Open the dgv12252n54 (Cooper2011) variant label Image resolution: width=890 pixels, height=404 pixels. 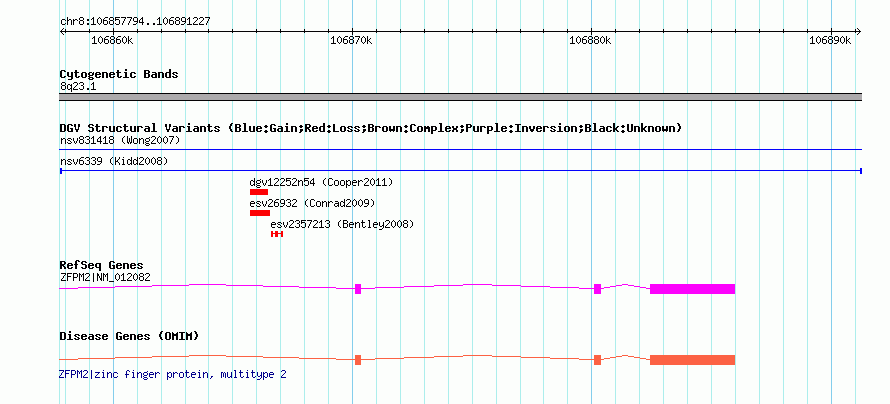321,182
